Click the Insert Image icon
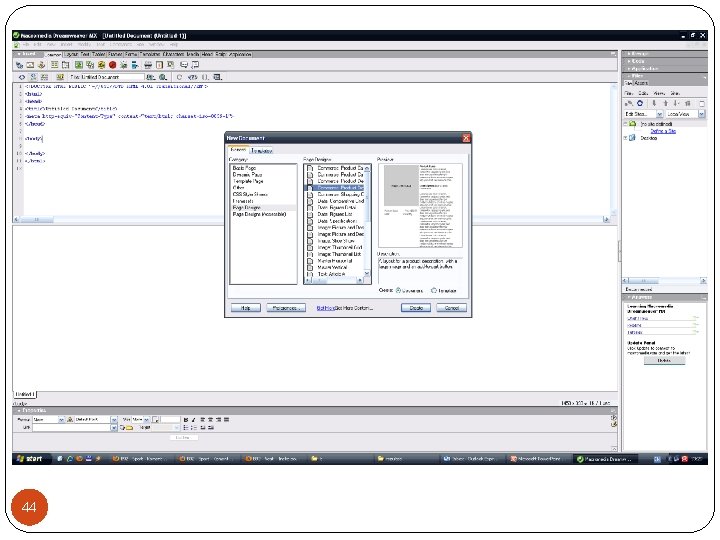Image resolution: width=720 pixels, height=540 pixels. coord(79,65)
